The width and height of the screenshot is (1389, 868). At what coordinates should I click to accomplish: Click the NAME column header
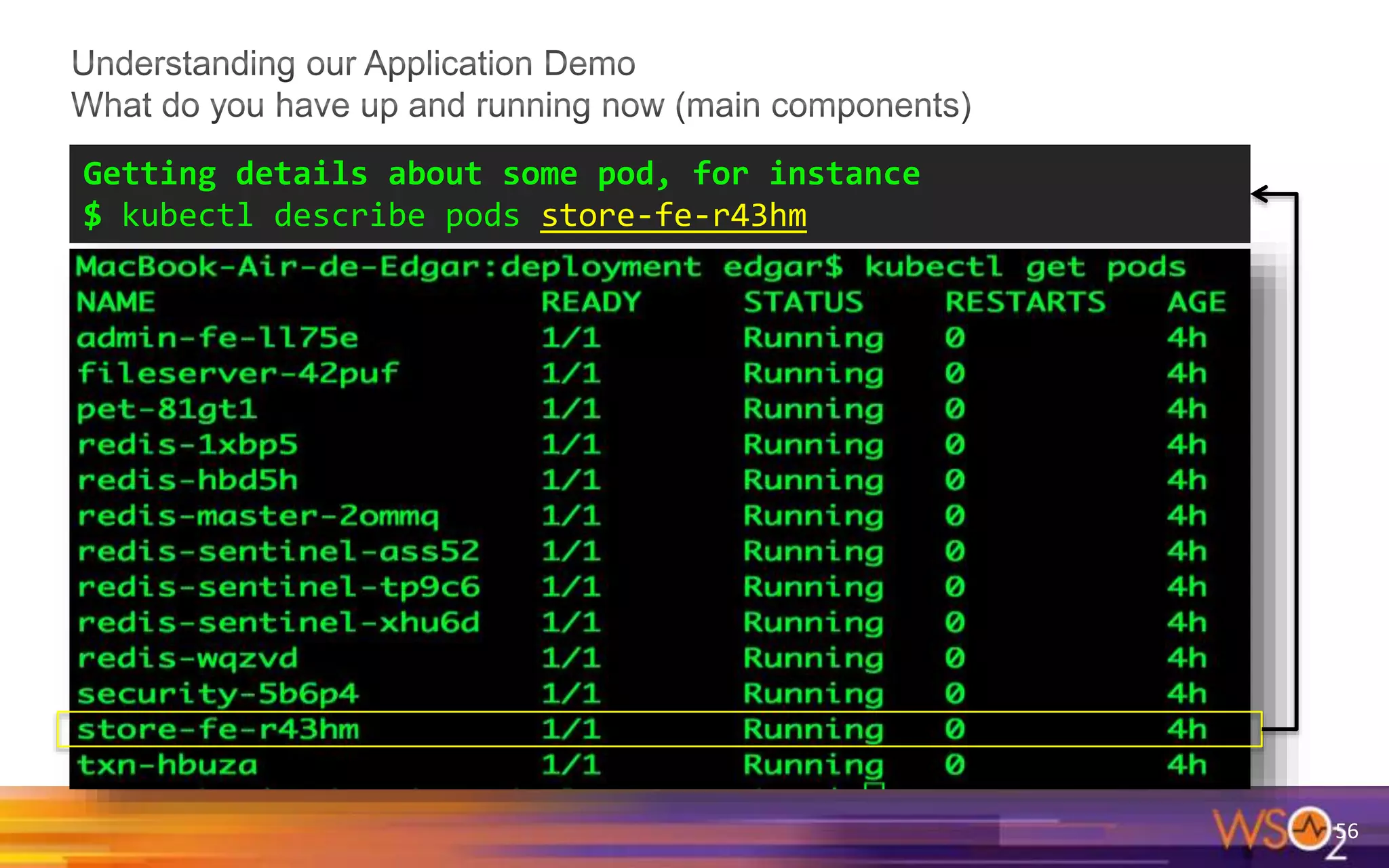[116, 302]
